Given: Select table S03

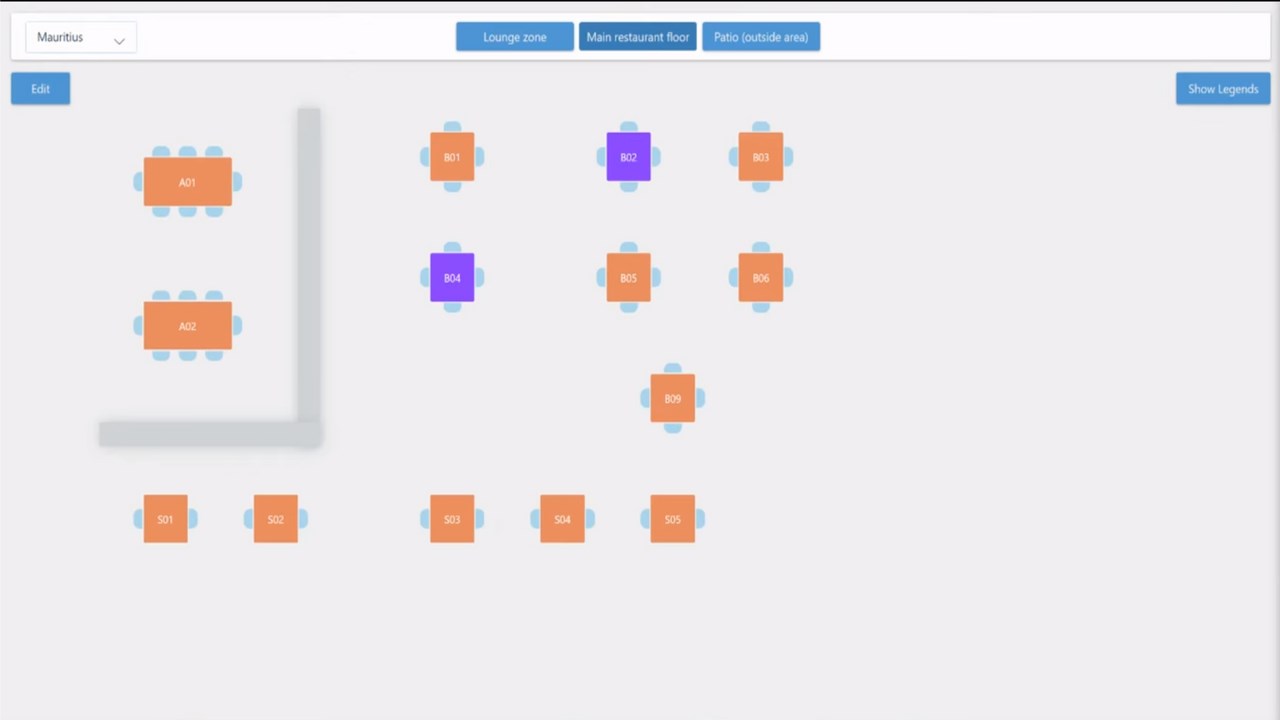Looking at the screenshot, I should click(452, 519).
